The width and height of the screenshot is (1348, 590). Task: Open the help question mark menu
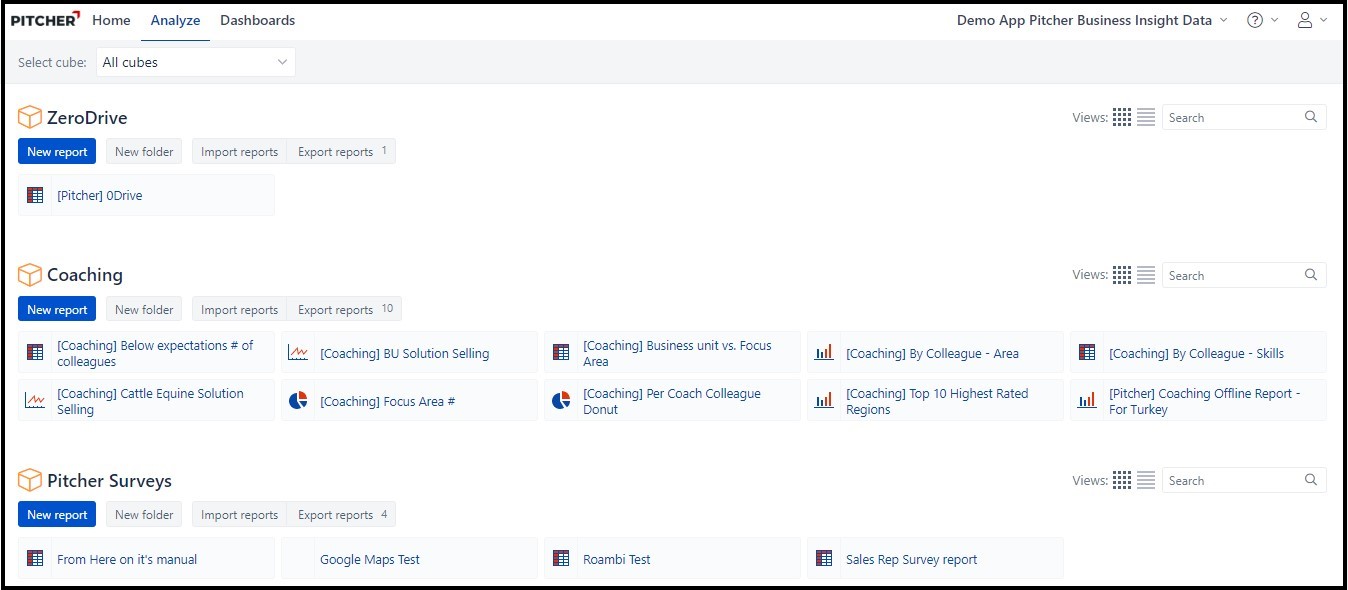click(x=1255, y=20)
